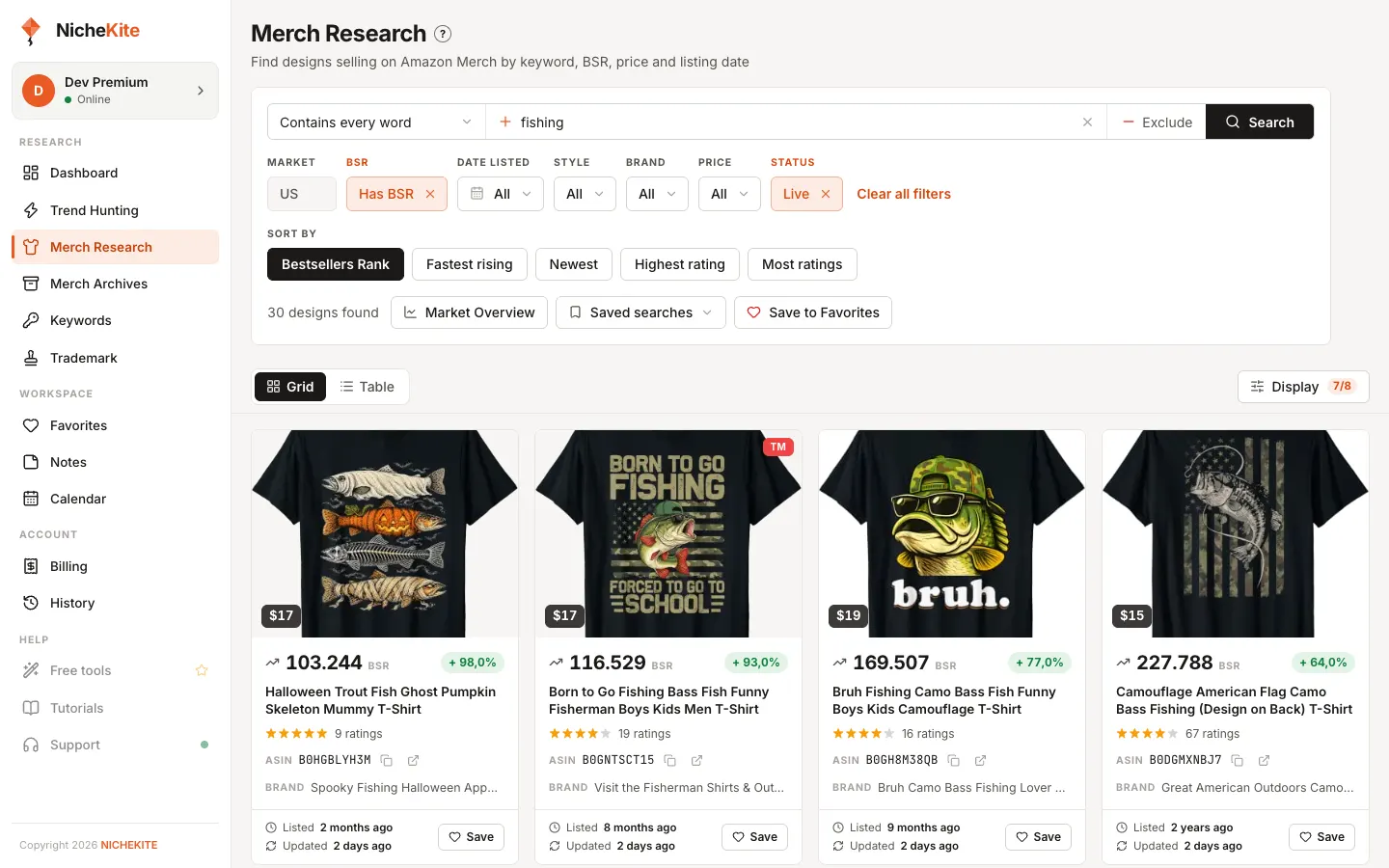
Task: Sort results by Most ratings
Action: point(803,264)
